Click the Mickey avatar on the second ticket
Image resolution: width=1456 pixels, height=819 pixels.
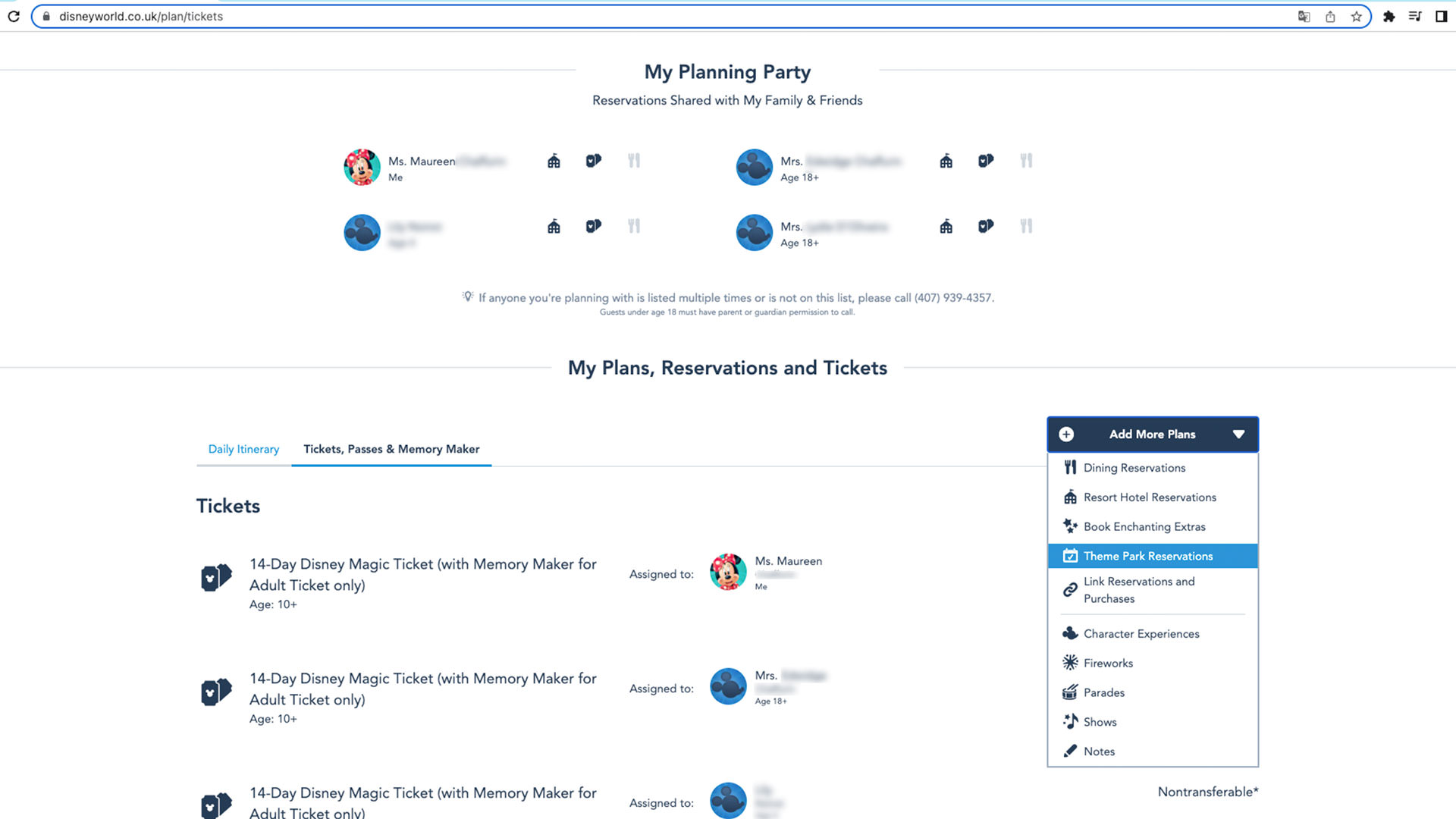coord(728,686)
